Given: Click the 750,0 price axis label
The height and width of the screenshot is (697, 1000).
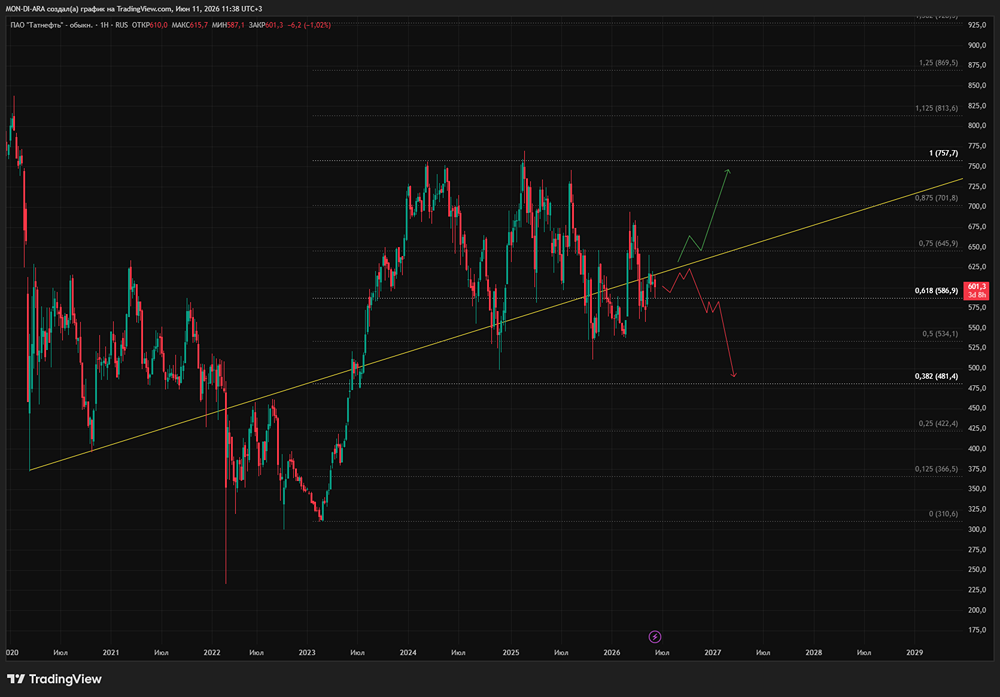Looking at the screenshot, I should (x=977, y=166).
